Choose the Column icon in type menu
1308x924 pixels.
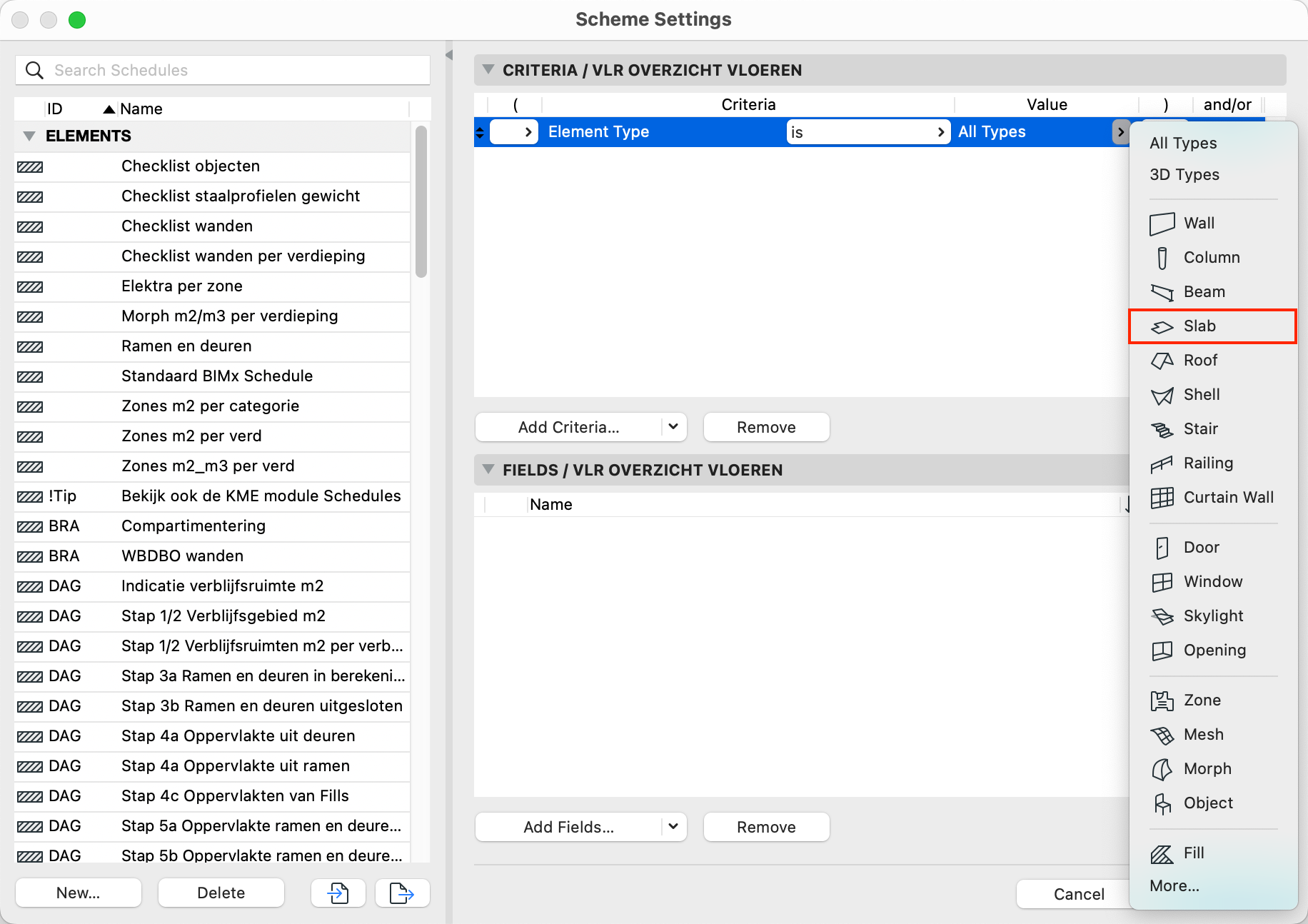coord(1162,258)
